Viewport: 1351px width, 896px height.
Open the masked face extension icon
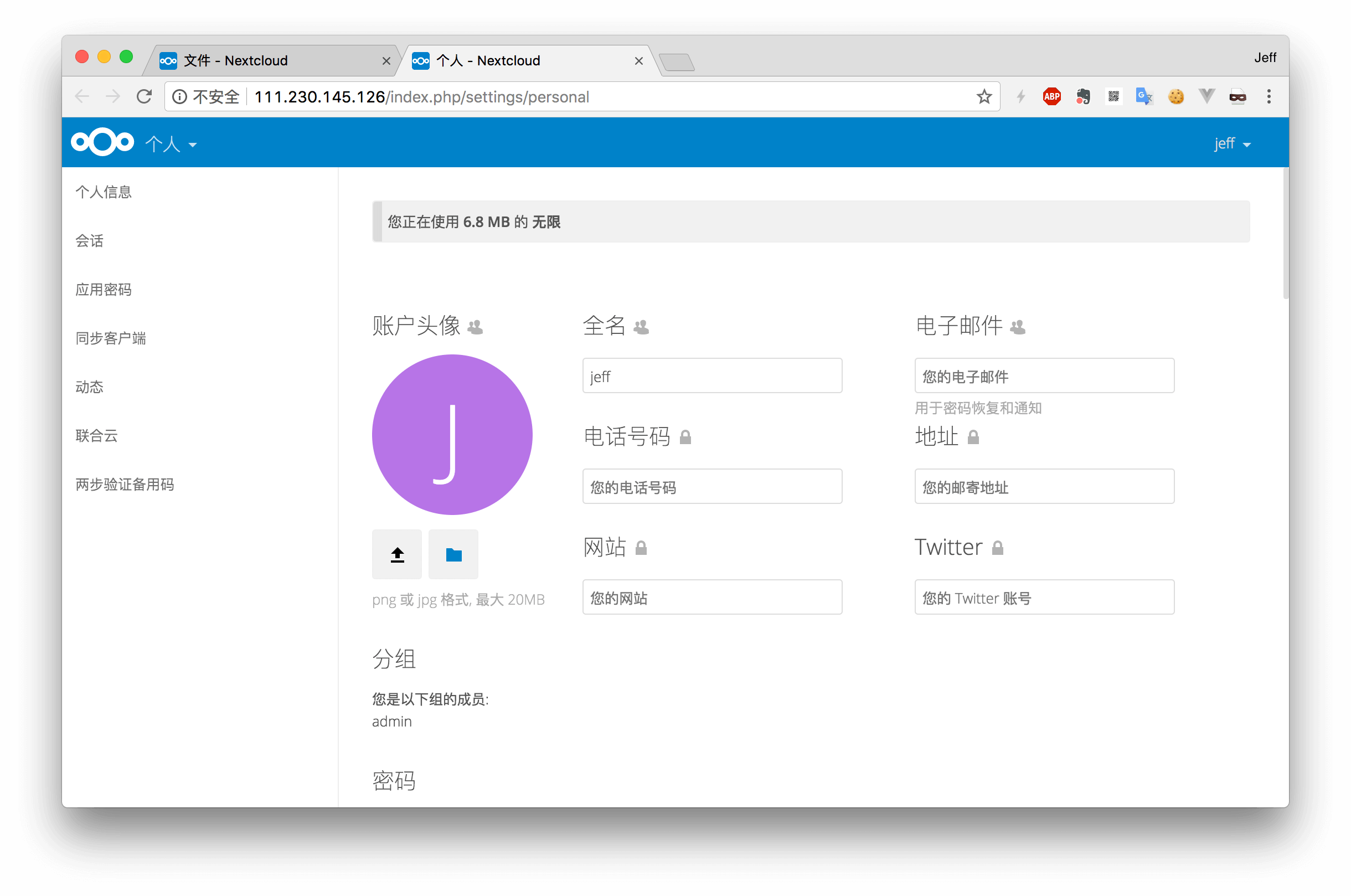click(1238, 96)
